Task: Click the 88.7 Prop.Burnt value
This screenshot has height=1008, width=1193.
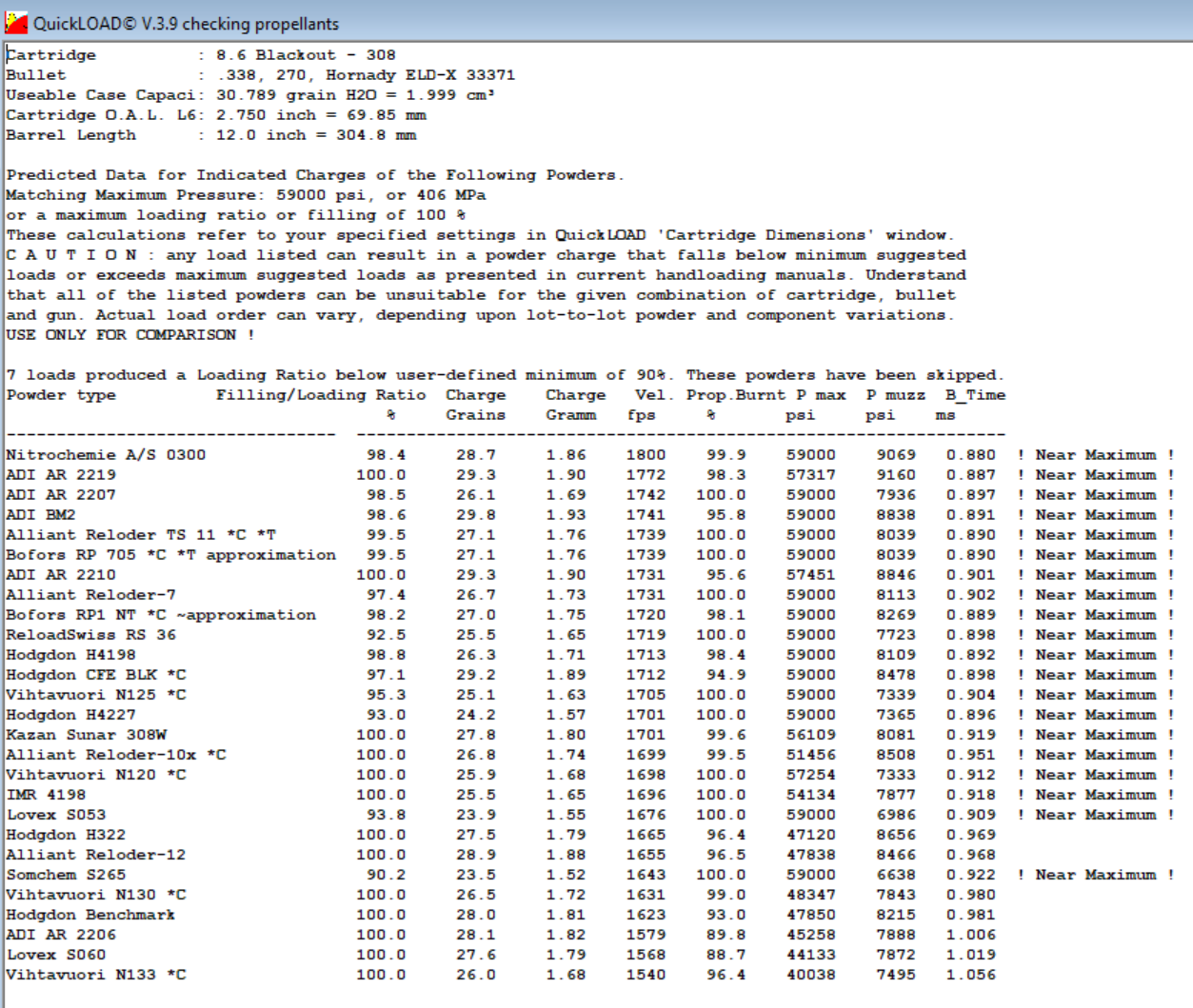Action: [726, 955]
